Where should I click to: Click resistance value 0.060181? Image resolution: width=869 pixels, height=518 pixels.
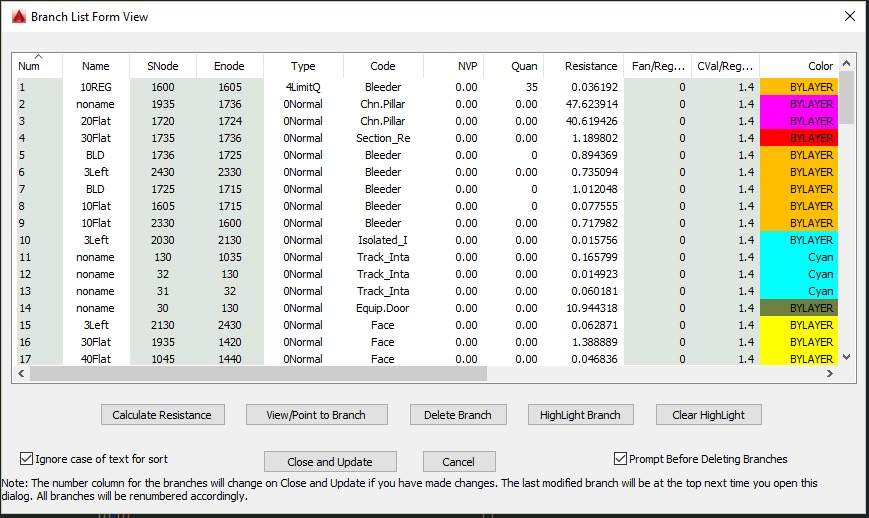(595, 291)
